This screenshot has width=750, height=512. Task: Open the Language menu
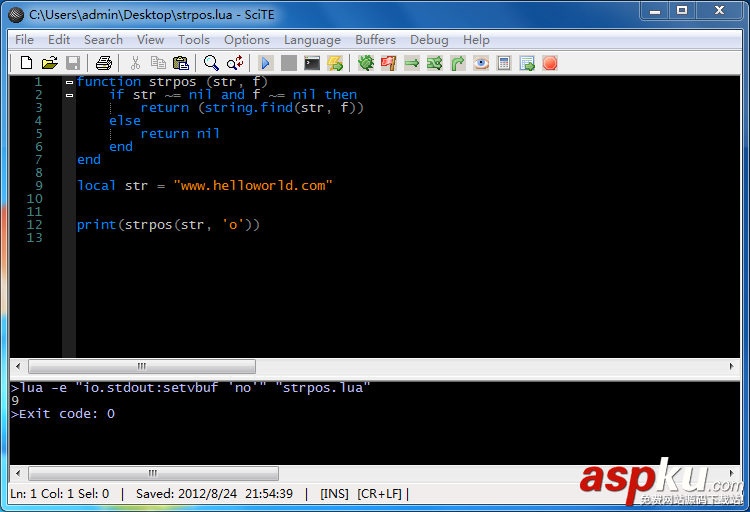pyautogui.click(x=312, y=40)
